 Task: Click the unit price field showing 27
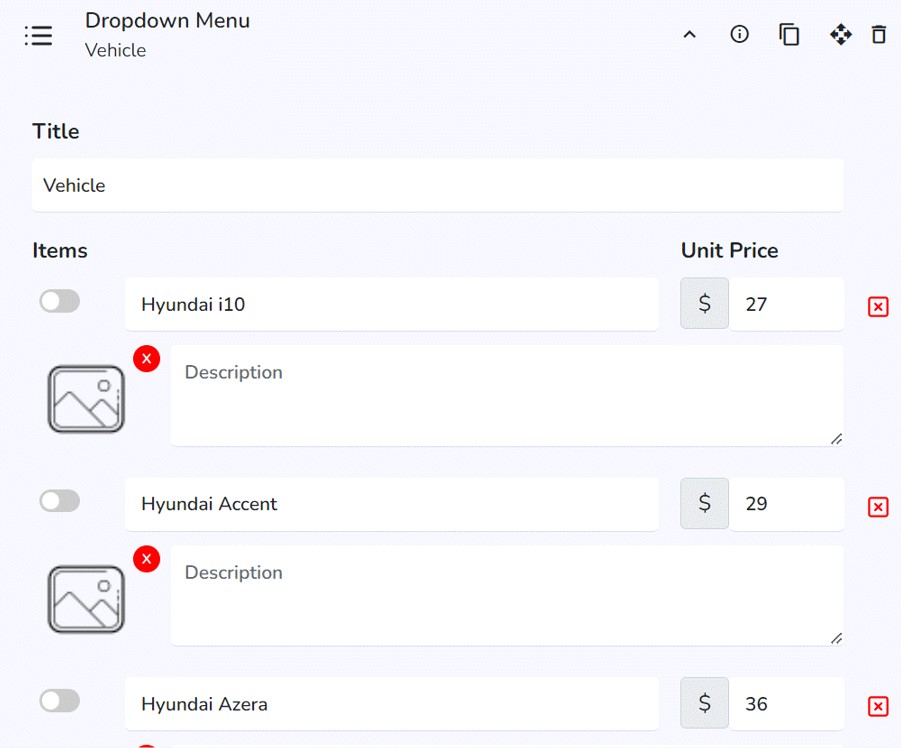787,304
